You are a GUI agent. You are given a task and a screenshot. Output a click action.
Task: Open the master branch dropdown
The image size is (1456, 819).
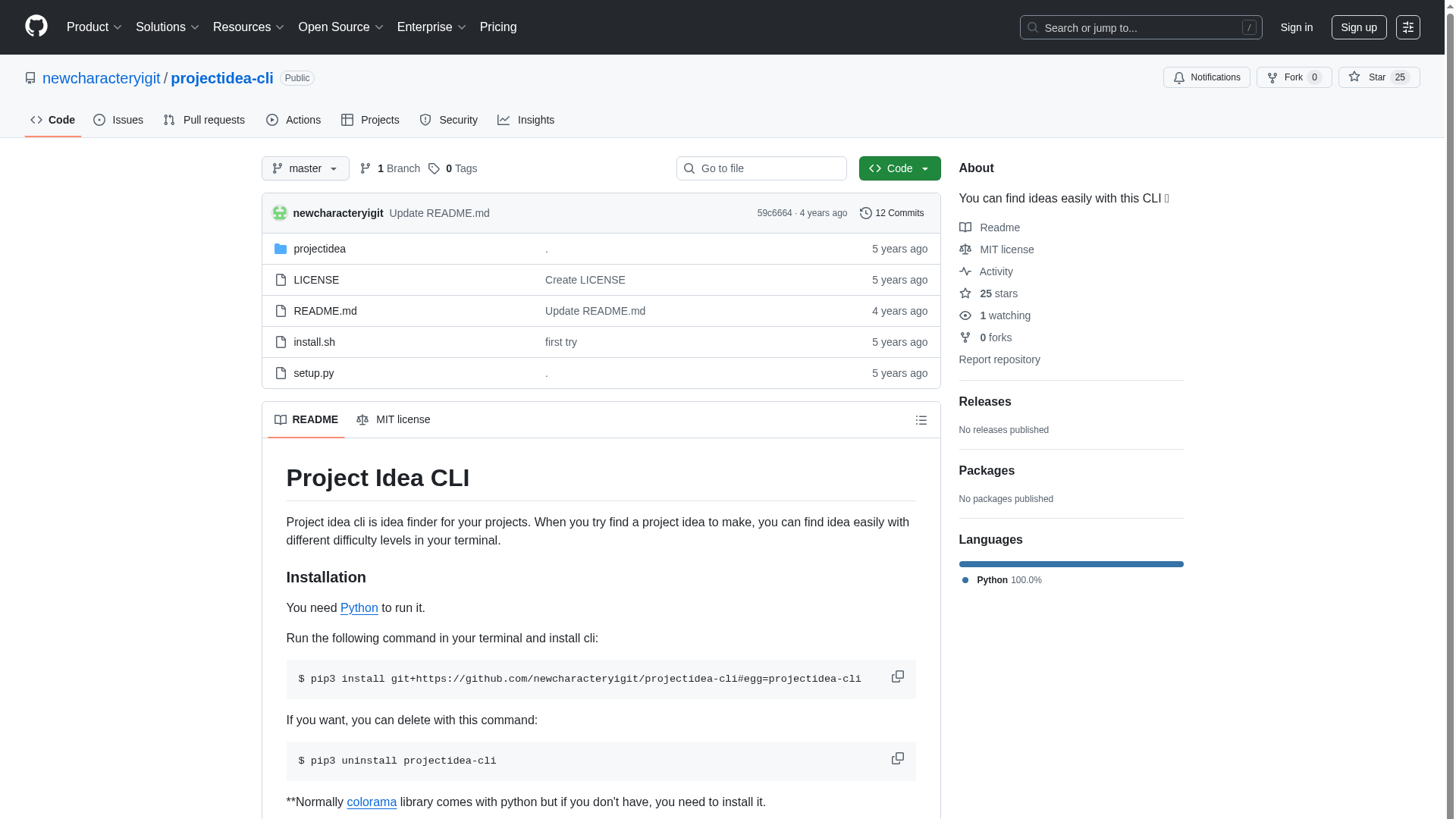(x=305, y=168)
